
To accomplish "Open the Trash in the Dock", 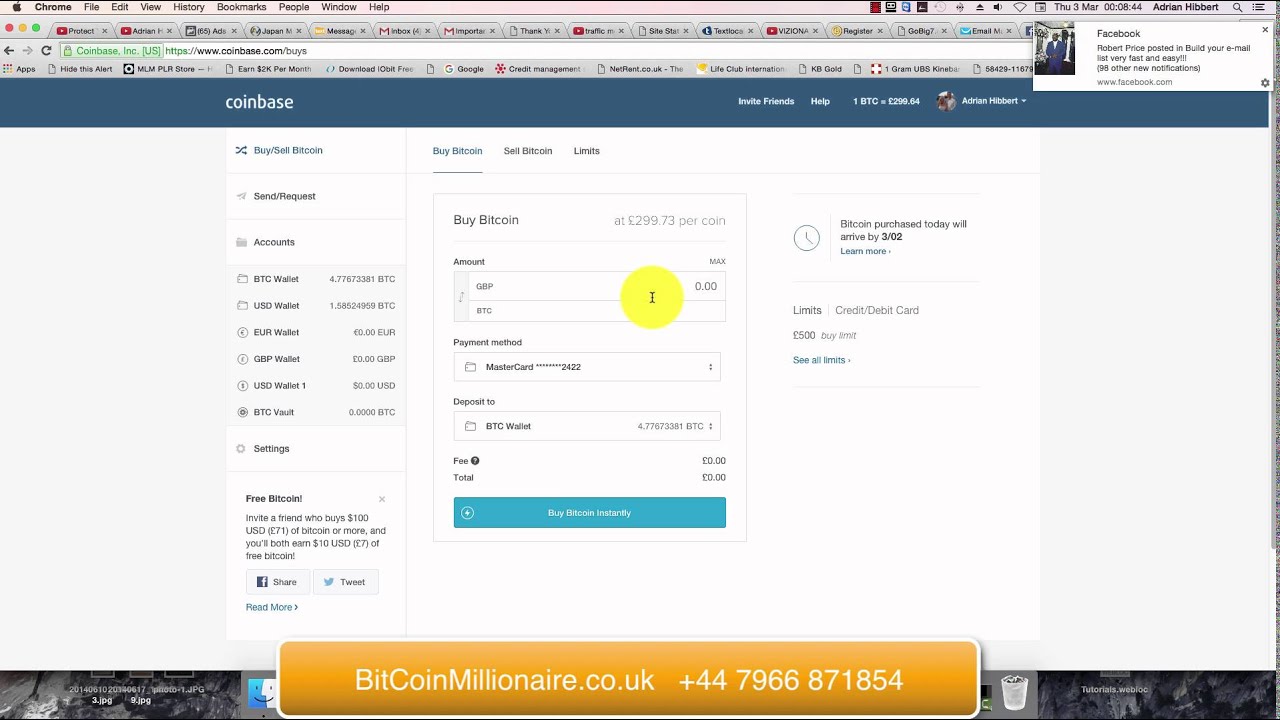I will pos(1014,692).
